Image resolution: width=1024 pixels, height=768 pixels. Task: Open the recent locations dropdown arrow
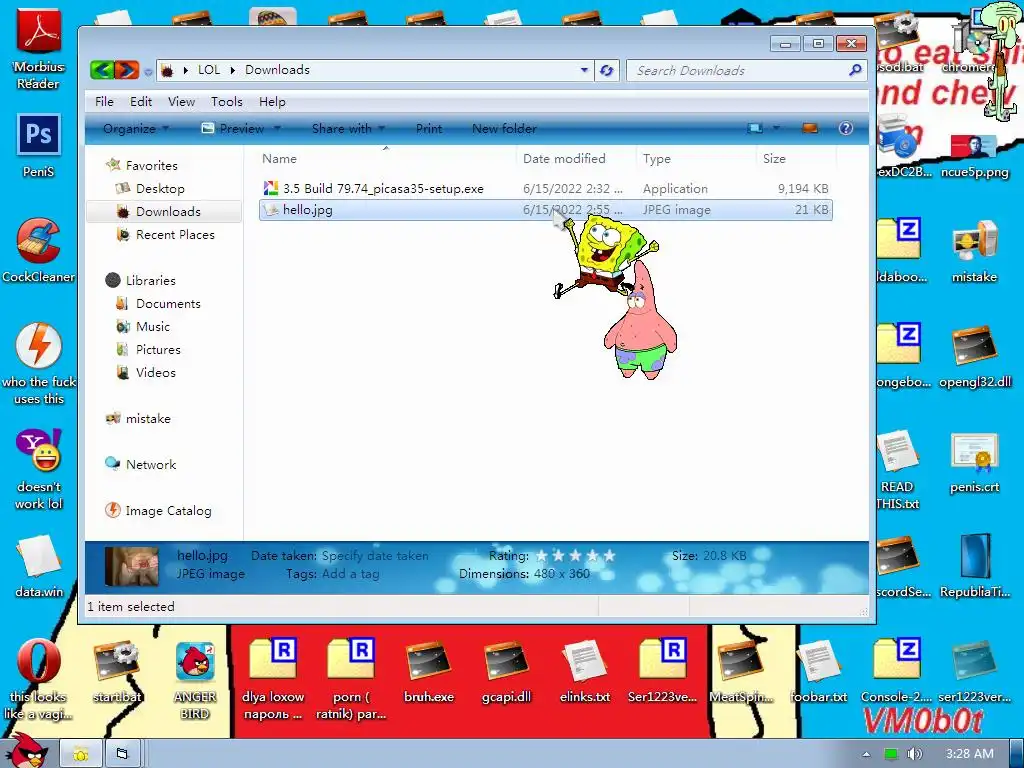point(148,71)
